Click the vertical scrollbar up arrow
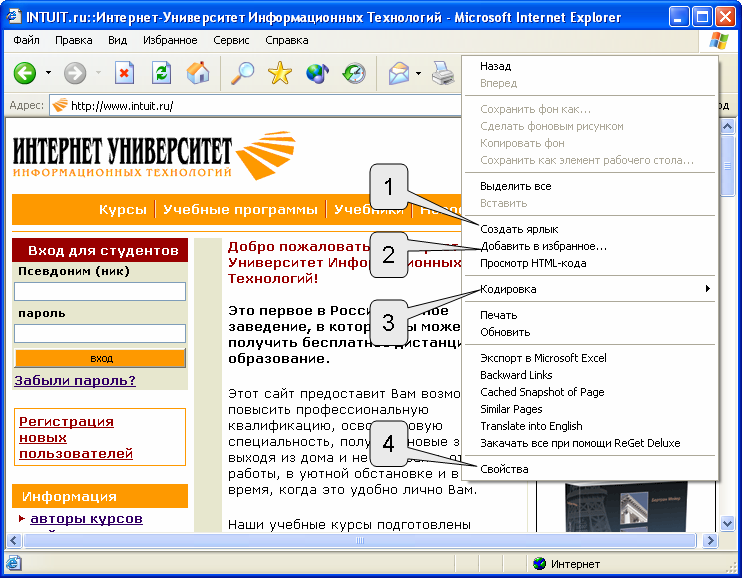The width and height of the screenshot is (742, 578). click(727, 126)
